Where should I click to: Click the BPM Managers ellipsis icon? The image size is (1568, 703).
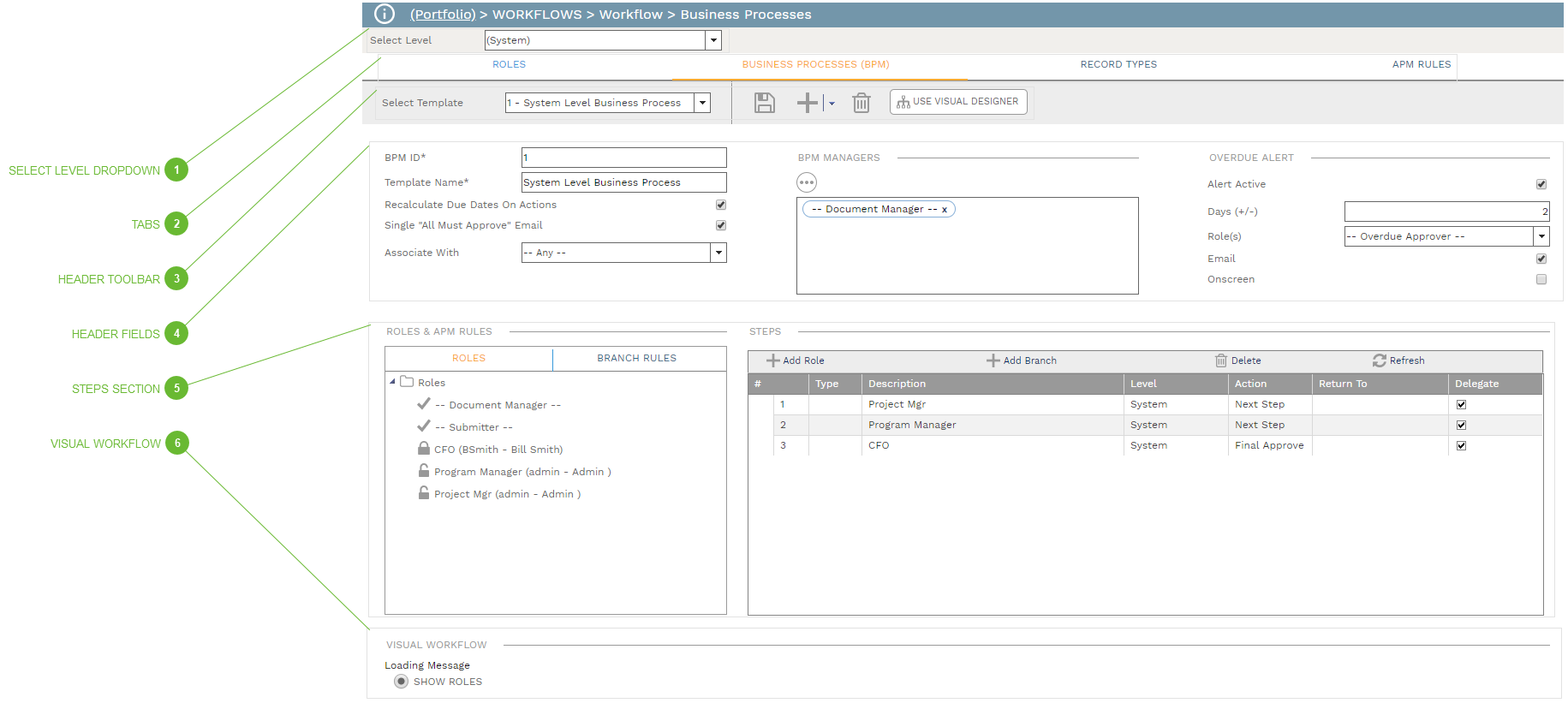pyautogui.click(x=807, y=182)
